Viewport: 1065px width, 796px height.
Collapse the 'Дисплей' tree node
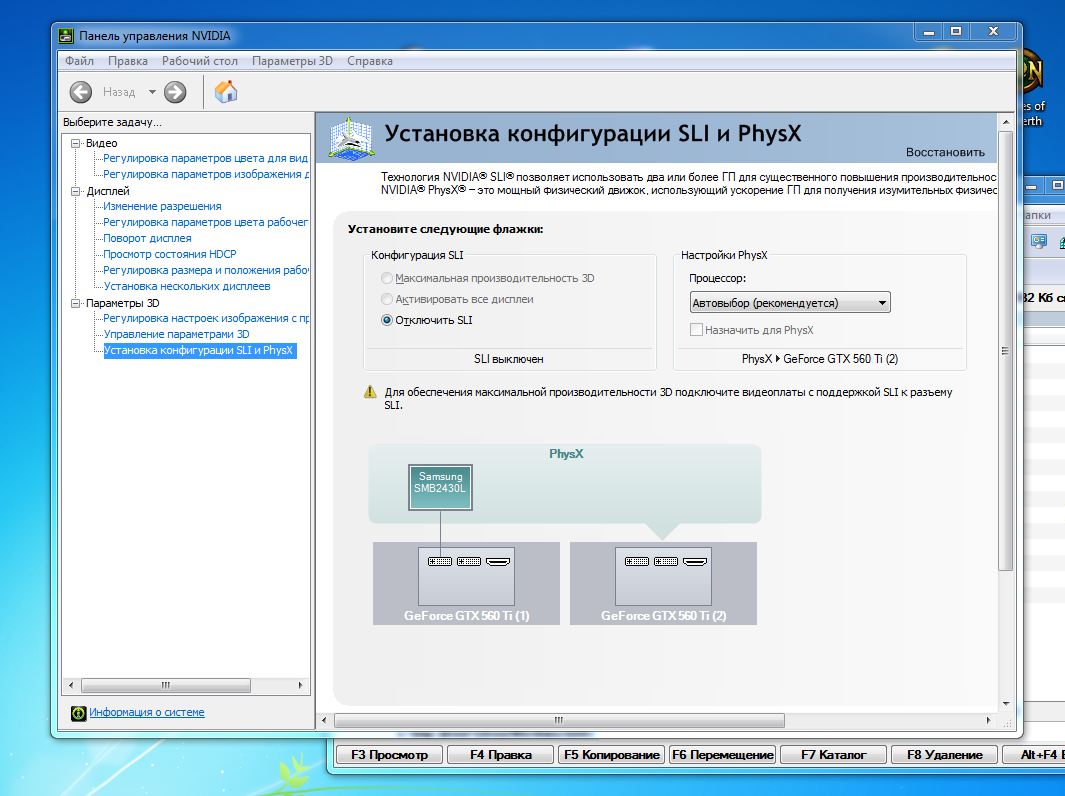pos(76,191)
